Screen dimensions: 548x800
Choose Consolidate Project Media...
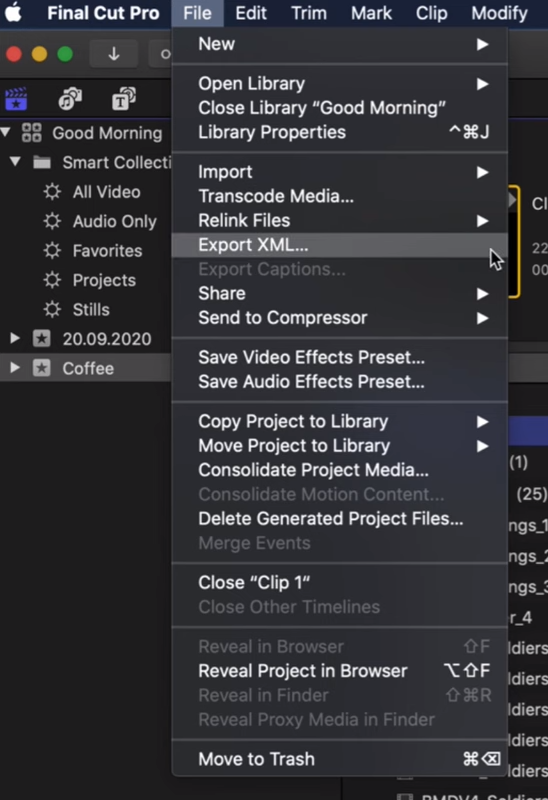pyautogui.click(x=340, y=470)
